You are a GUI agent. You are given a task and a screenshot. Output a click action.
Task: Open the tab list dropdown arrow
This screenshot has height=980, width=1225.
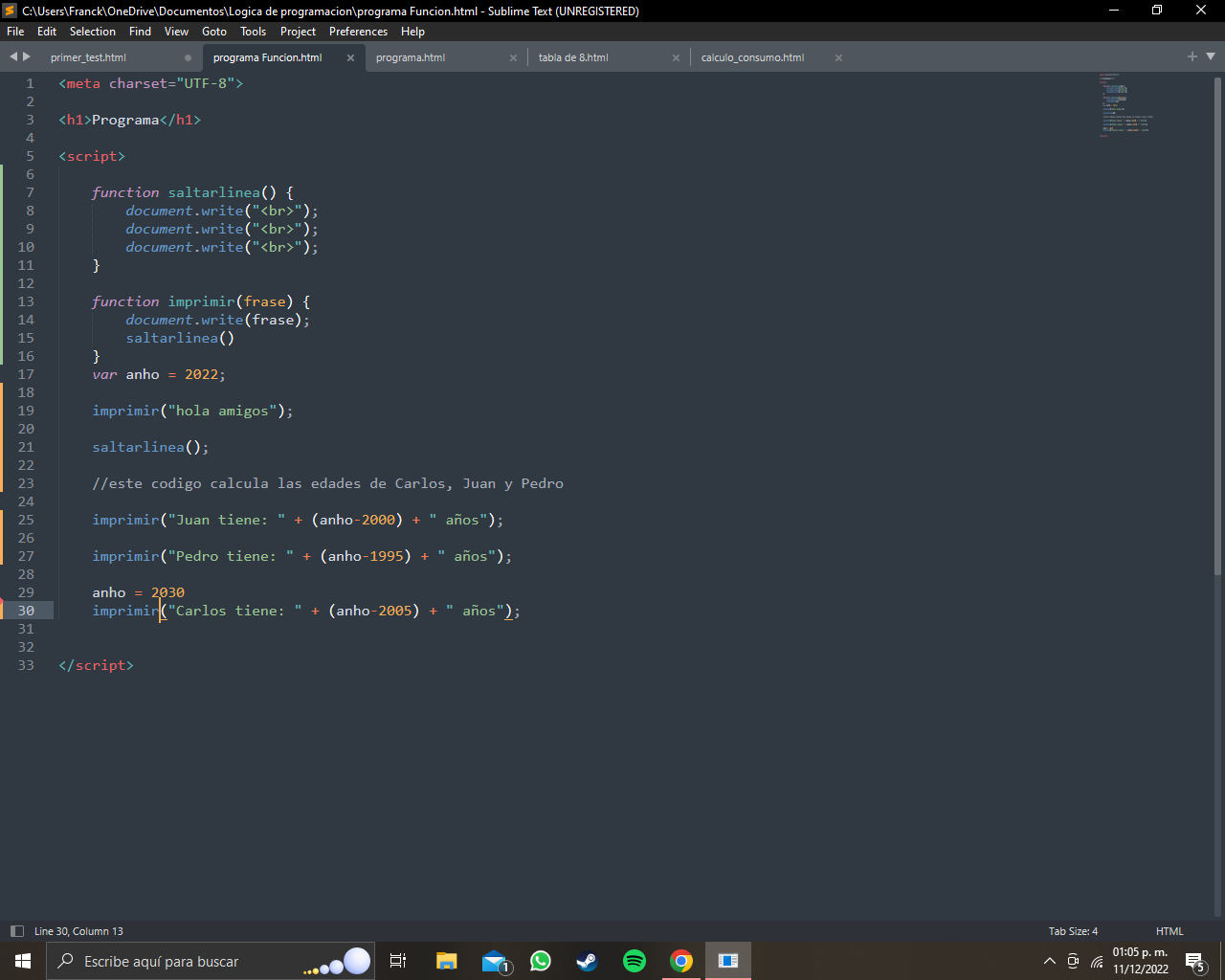click(x=1211, y=56)
